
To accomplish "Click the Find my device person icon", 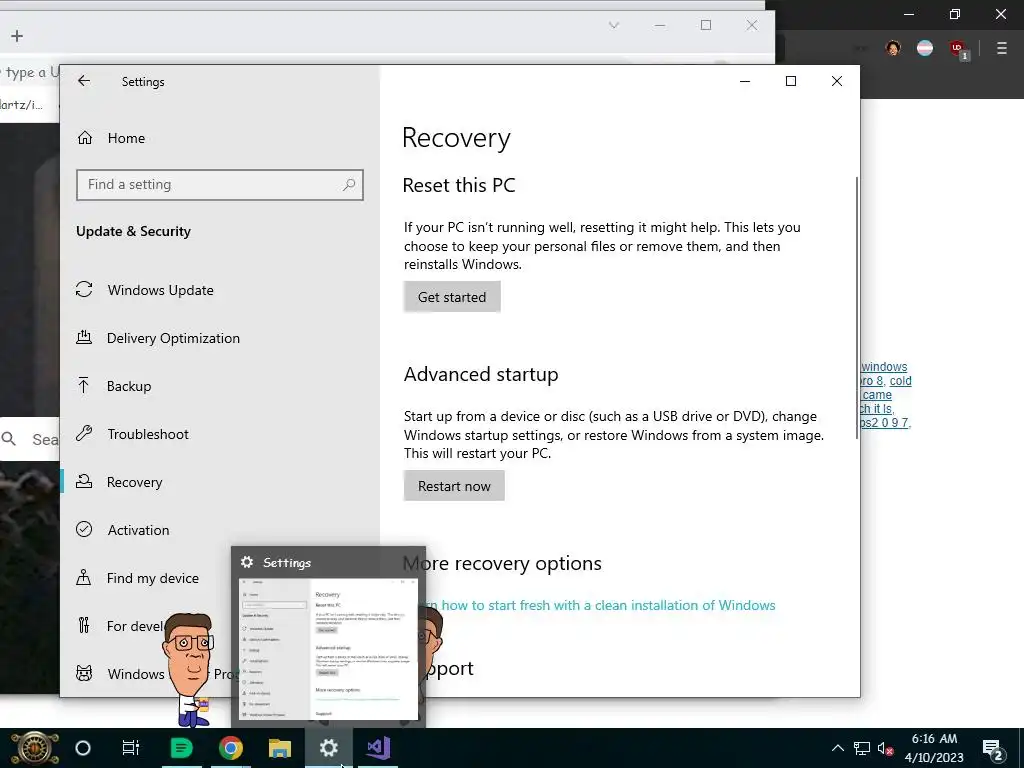I will coord(84,577).
